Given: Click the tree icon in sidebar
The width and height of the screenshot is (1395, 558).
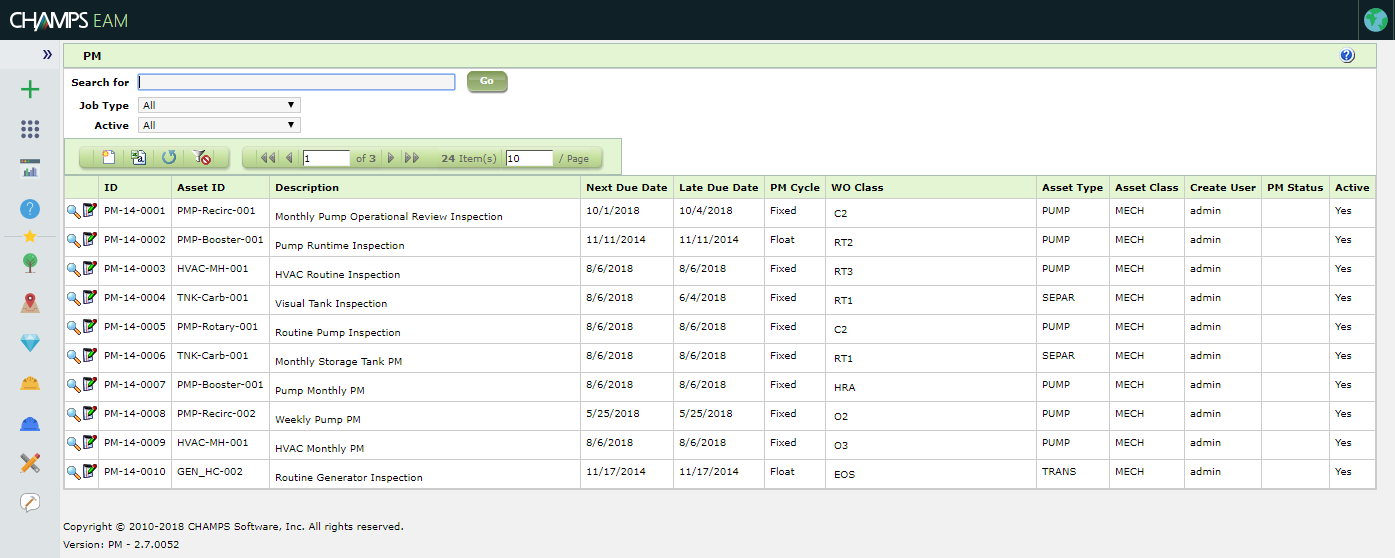Looking at the screenshot, I should (x=30, y=263).
